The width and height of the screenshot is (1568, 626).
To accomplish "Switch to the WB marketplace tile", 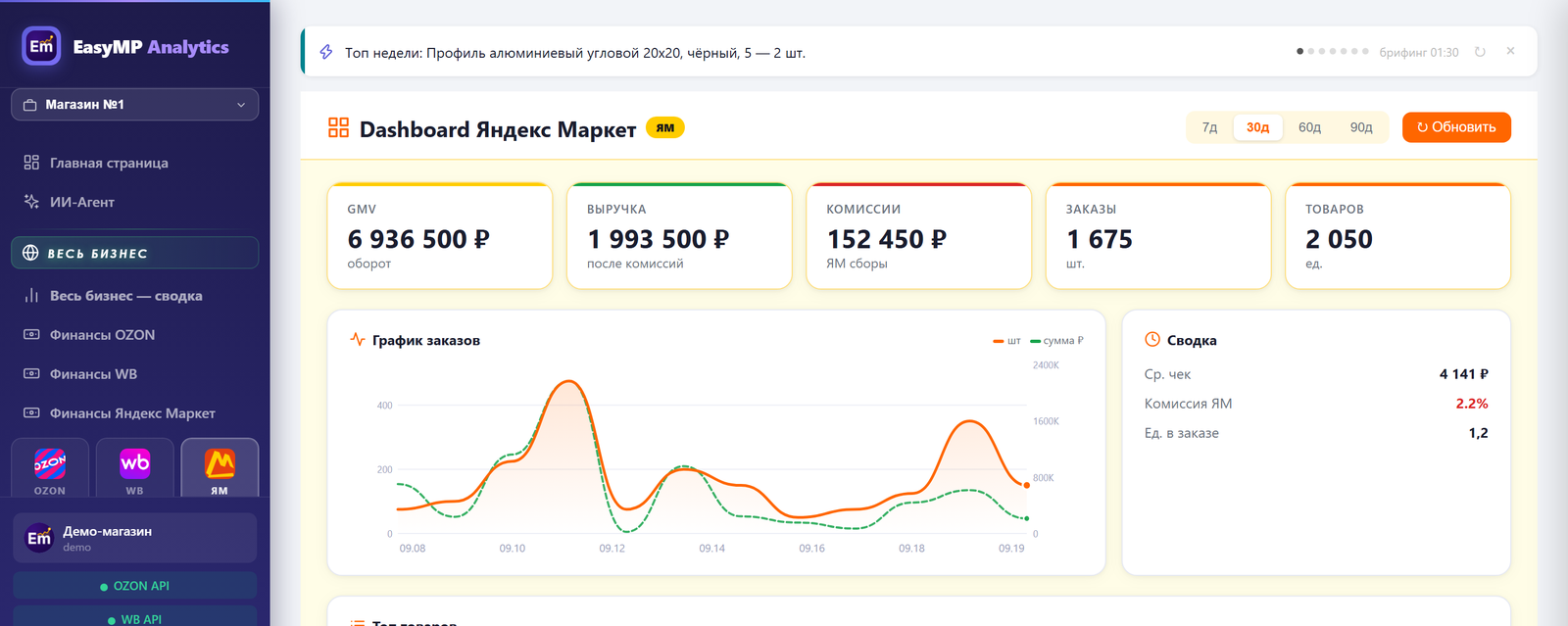I will [x=134, y=469].
